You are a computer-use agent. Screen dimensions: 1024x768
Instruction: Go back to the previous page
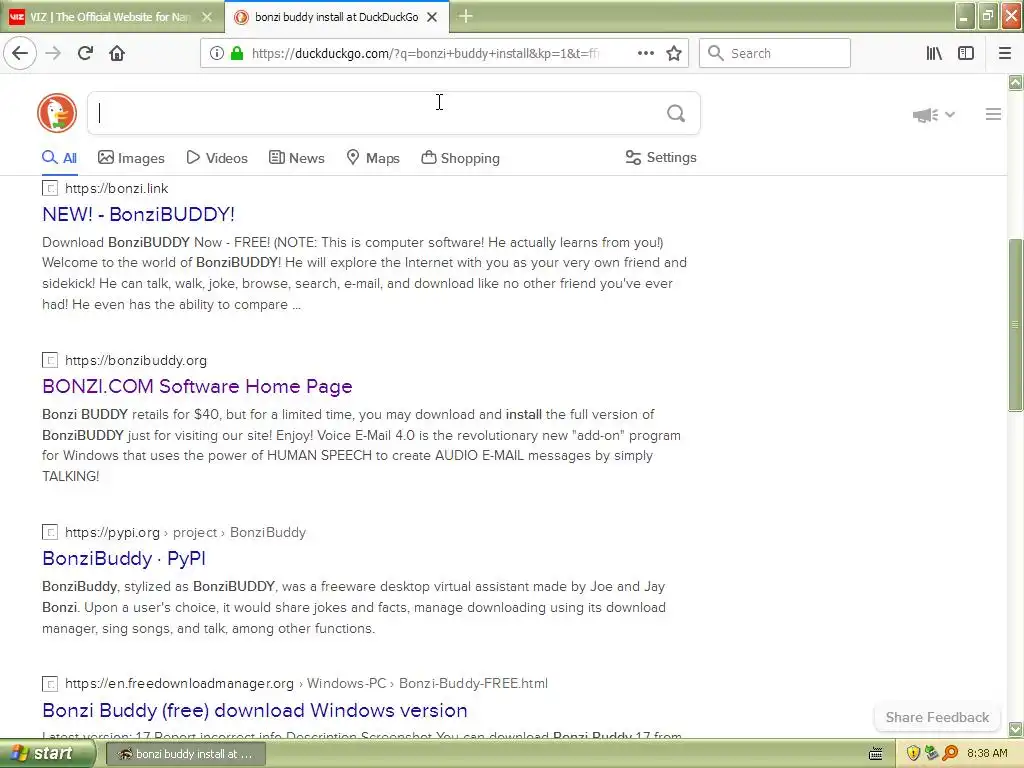coord(20,53)
